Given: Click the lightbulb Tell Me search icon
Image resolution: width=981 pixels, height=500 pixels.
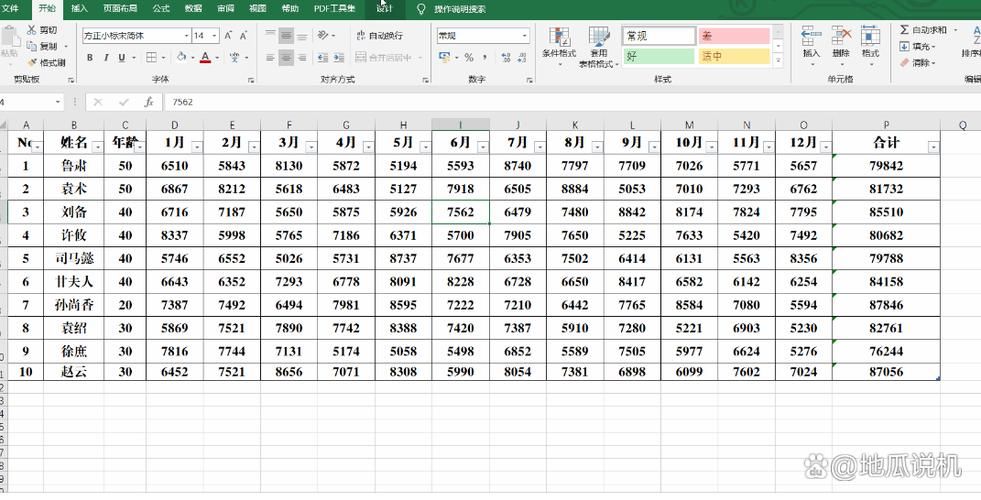Looking at the screenshot, I should click(x=421, y=9).
